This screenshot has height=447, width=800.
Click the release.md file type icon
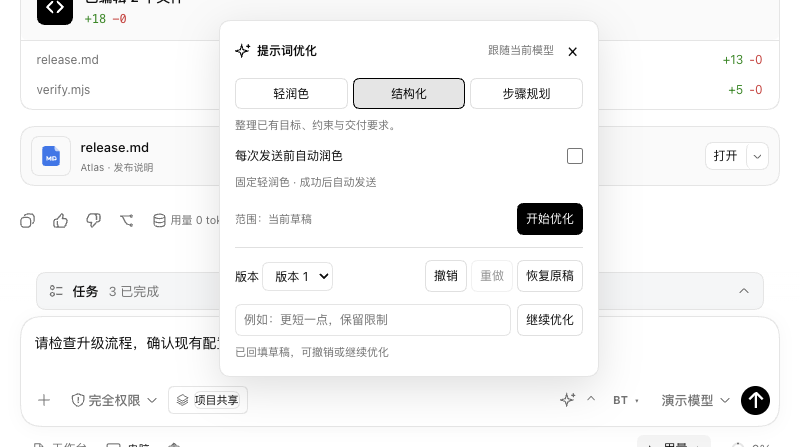[x=51, y=156]
